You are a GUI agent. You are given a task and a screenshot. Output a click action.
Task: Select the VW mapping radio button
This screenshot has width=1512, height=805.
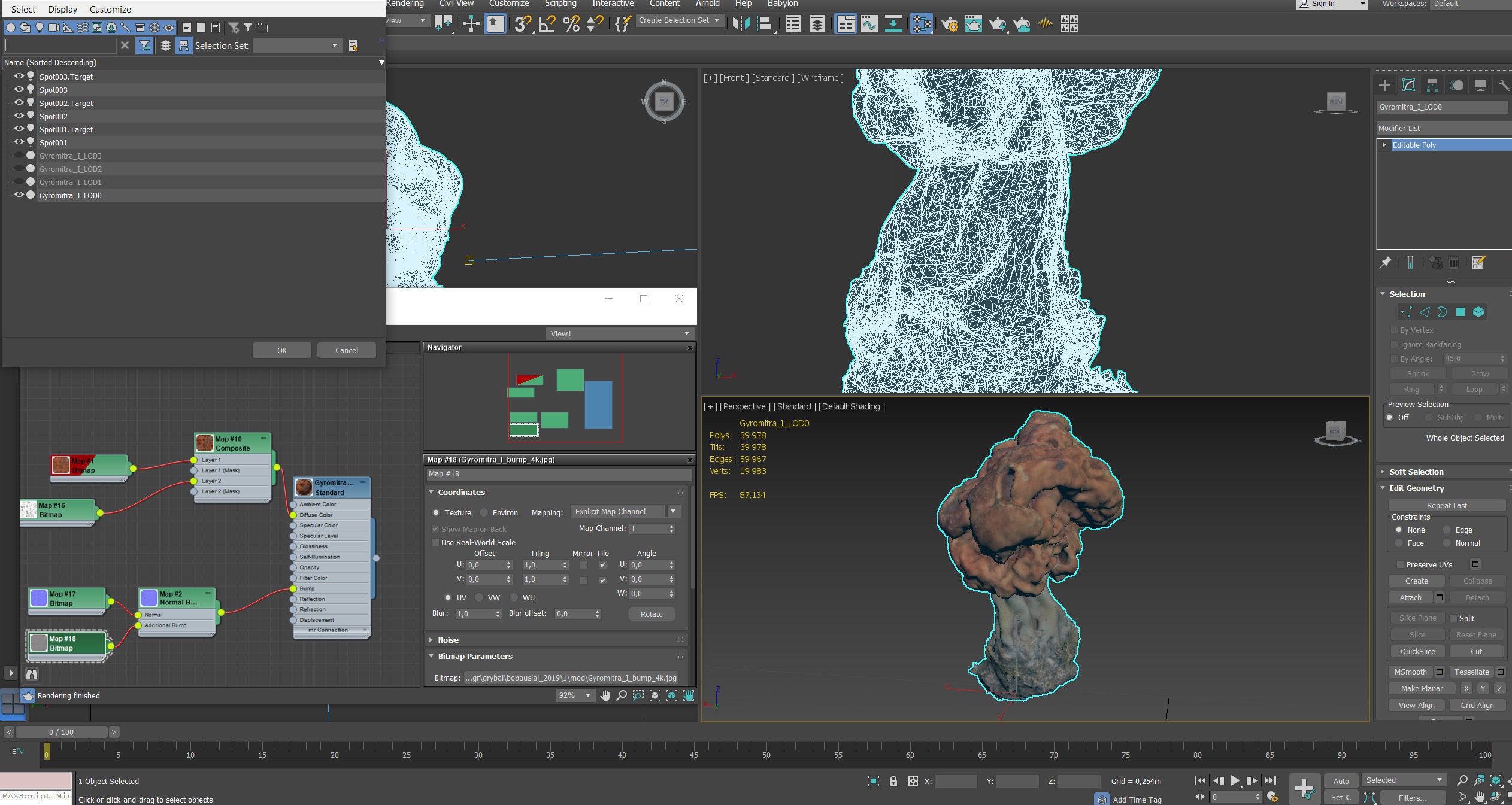point(478,597)
